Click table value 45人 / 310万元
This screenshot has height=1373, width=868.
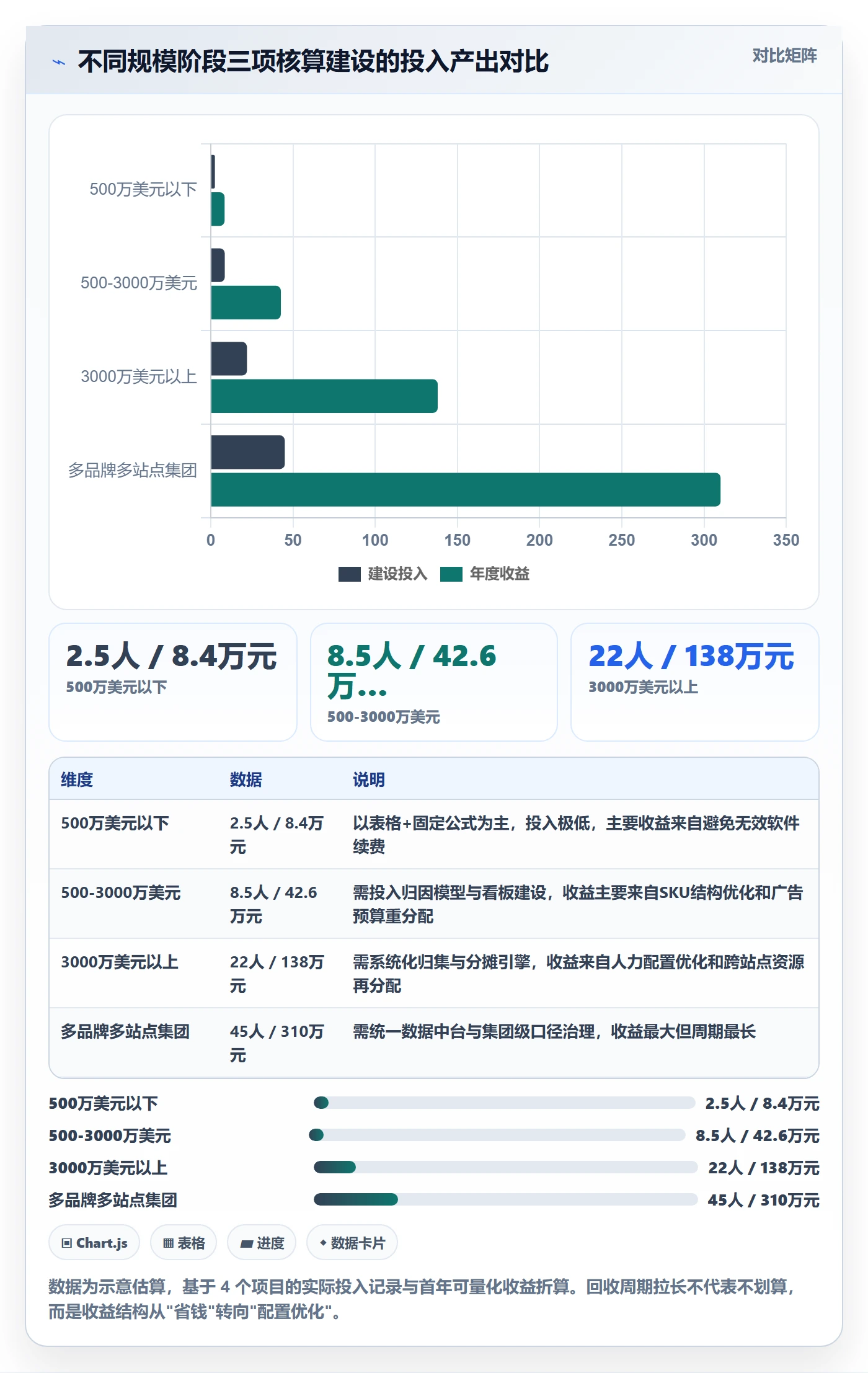(x=277, y=1043)
